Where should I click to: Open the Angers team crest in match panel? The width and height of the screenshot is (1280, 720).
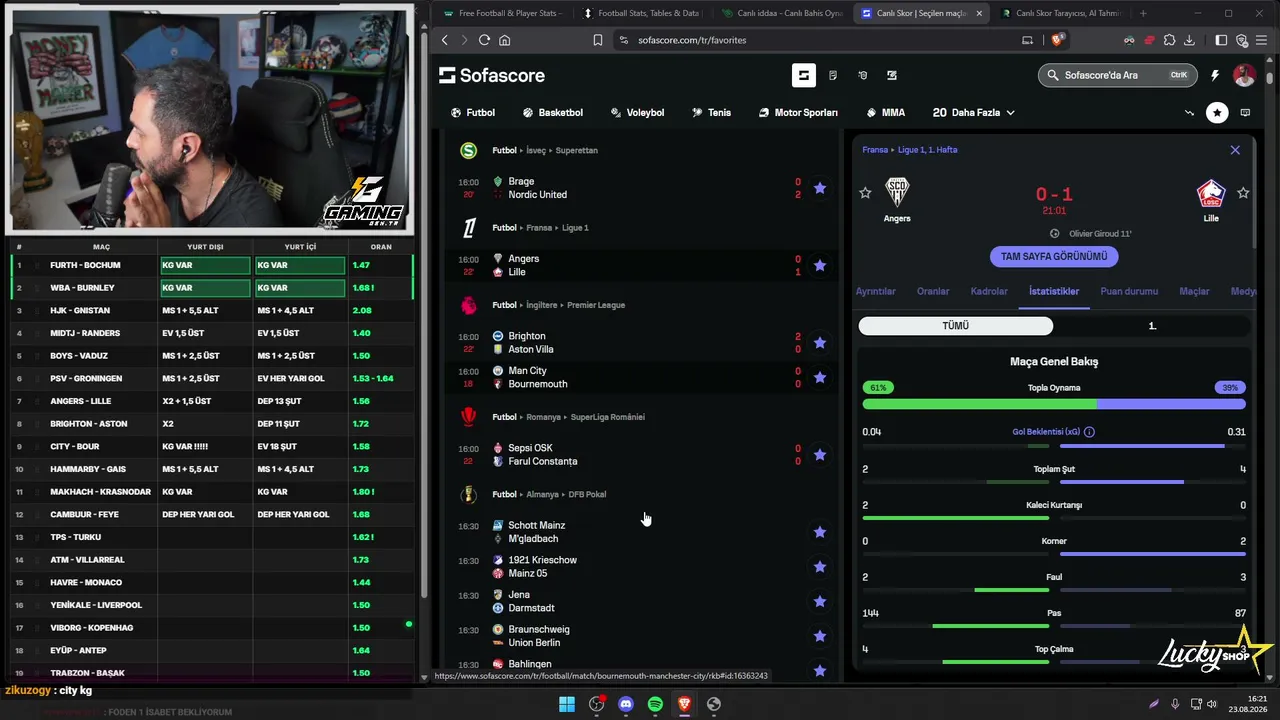897,192
